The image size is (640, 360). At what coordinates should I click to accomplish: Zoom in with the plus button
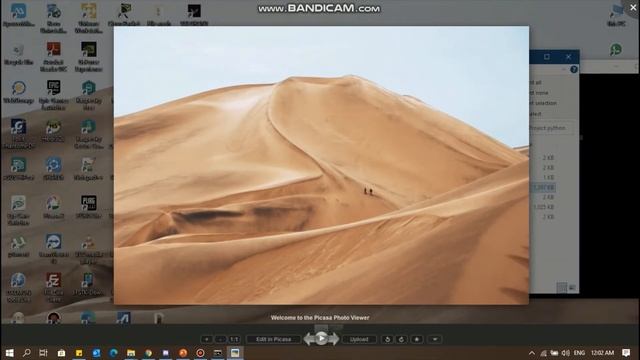(207, 339)
